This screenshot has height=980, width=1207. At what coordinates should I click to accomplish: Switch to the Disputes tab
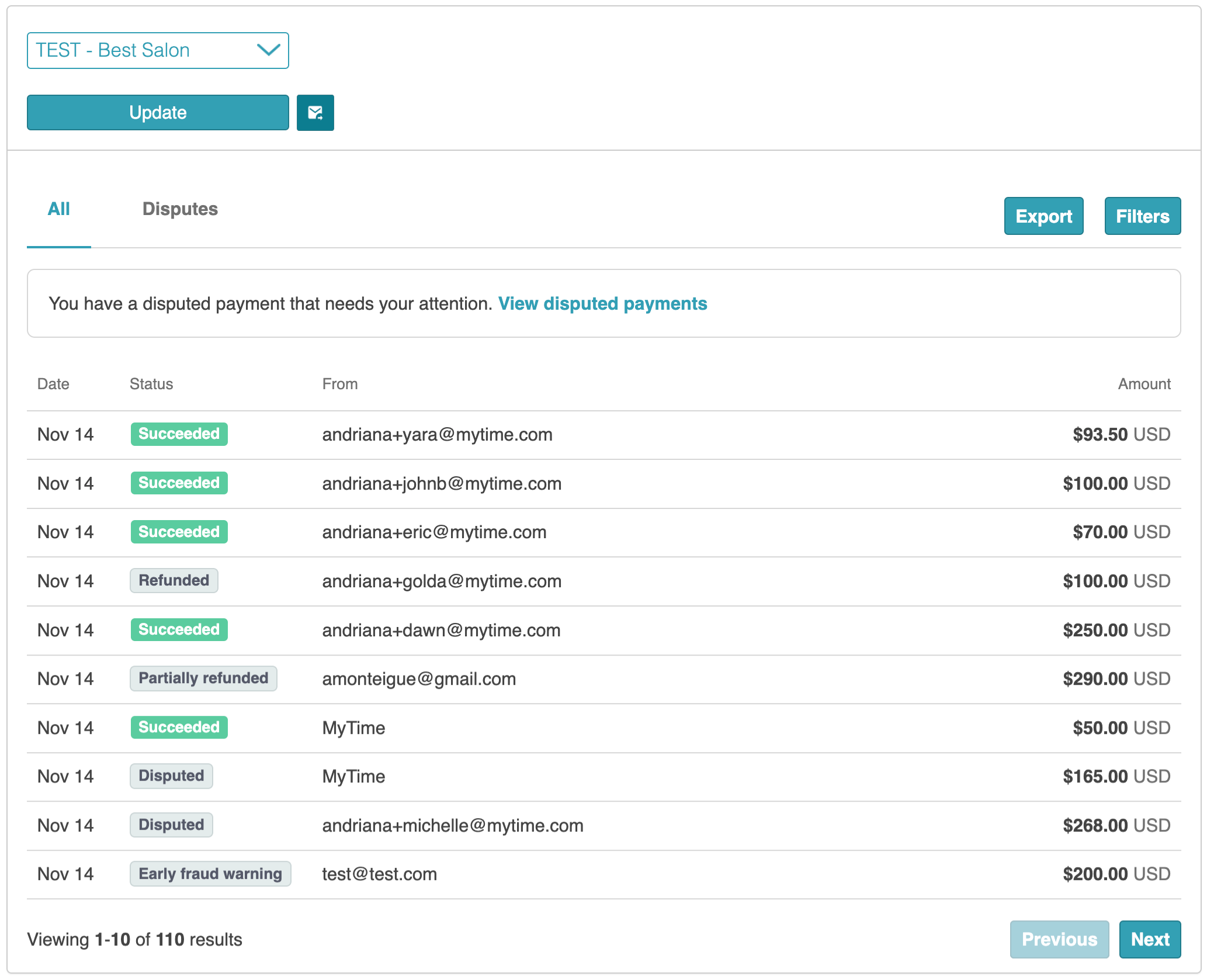coord(180,209)
